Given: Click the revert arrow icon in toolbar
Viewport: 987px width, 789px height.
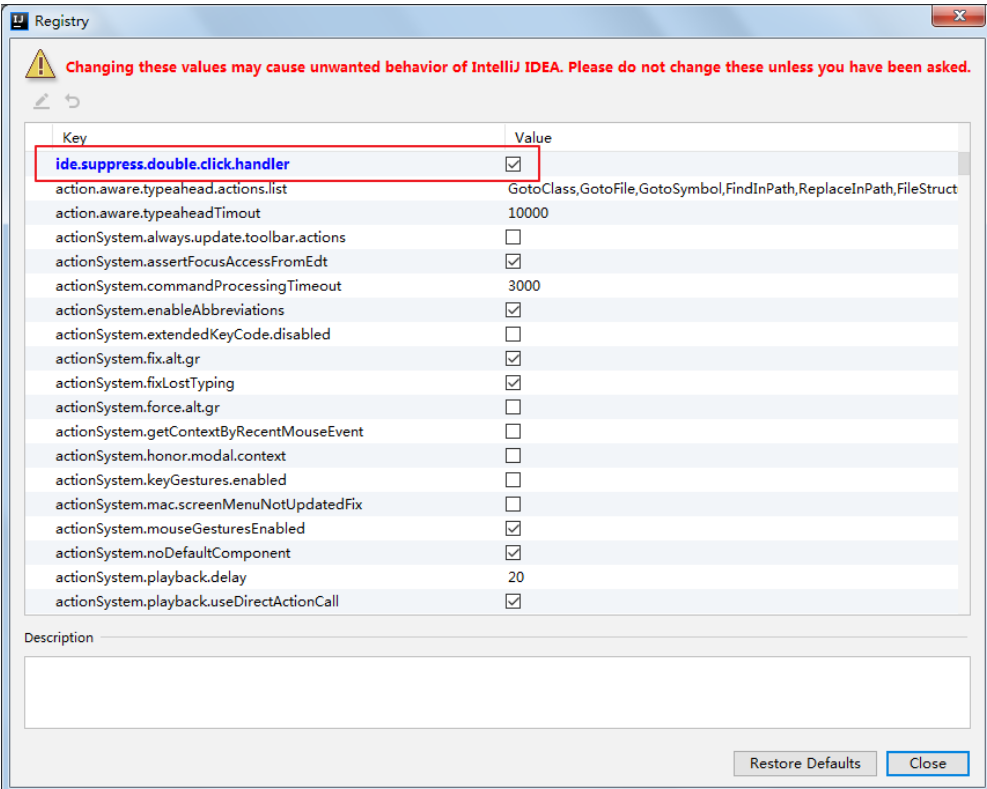Looking at the screenshot, I should [x=73, y=101].
